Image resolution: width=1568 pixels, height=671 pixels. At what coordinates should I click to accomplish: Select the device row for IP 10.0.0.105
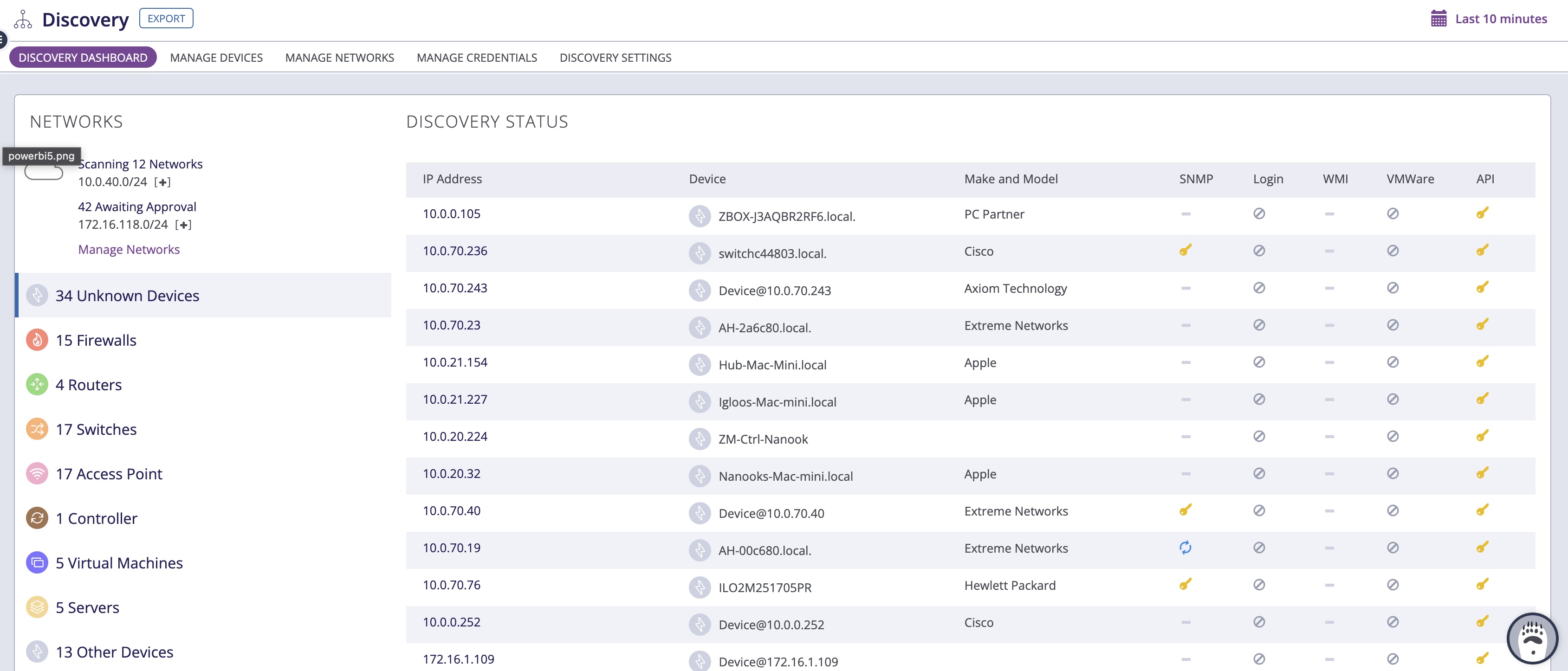pyautogui.click(x=451, y=213)
